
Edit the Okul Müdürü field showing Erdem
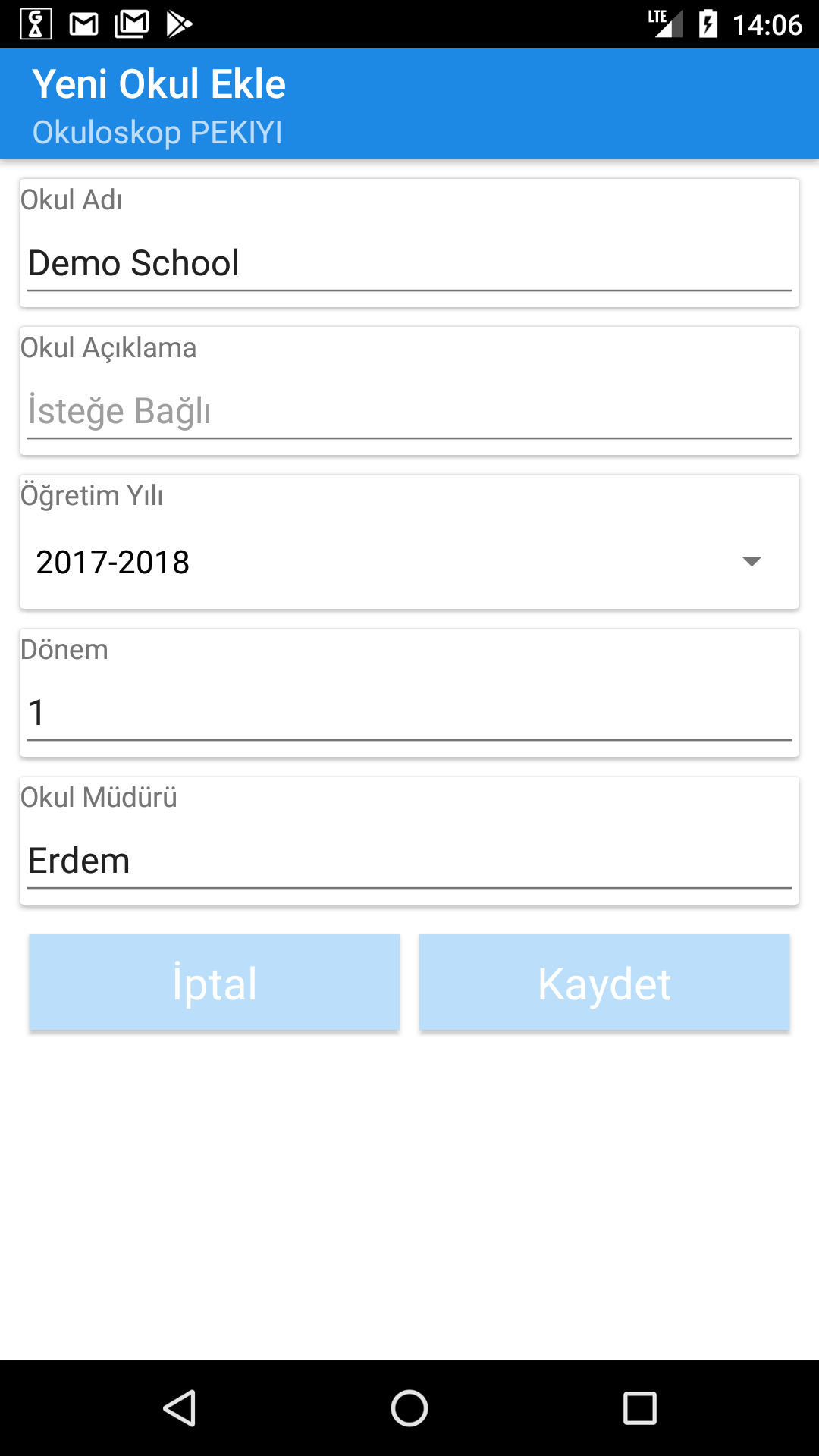point(409,861)
